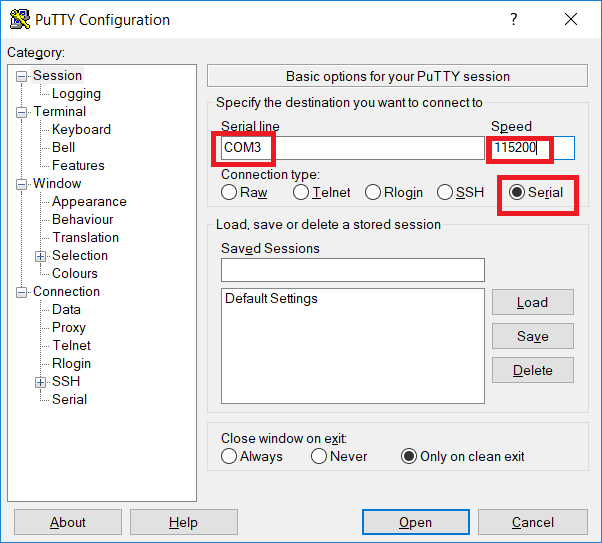The image size is (602, 543).
Task: Click the Cancel button
Action: pyautogui.click(x=533, y=522)
